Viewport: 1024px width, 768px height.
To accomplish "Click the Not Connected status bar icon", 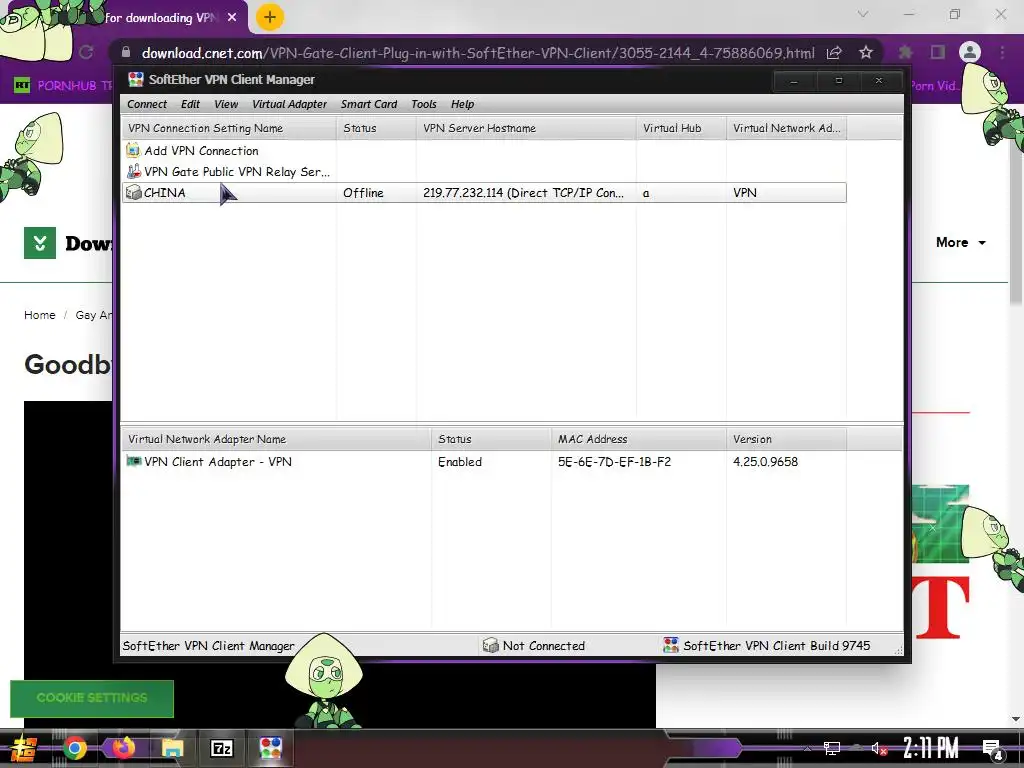I will (490, 645).
